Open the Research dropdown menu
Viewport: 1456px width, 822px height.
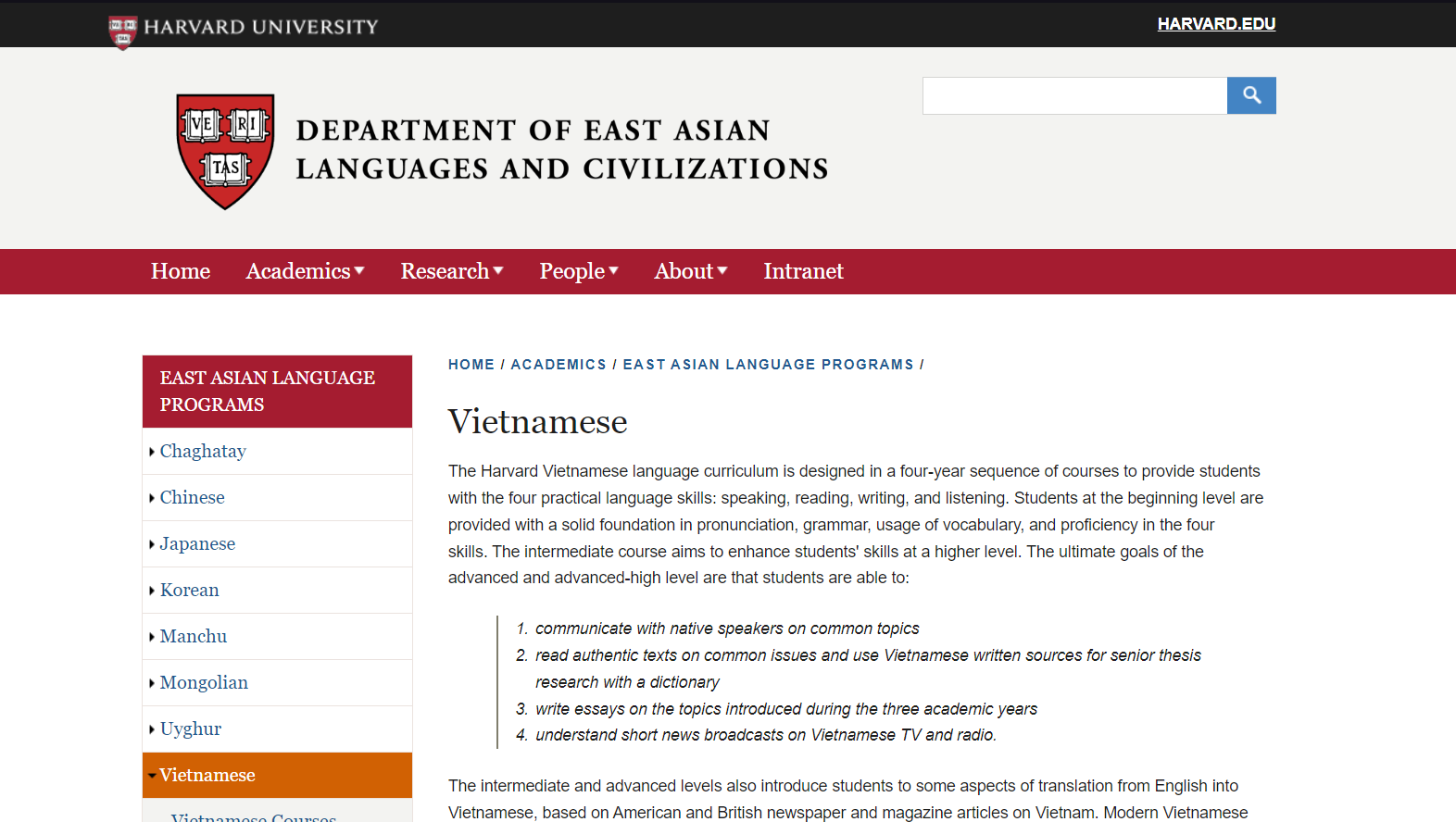451,271
